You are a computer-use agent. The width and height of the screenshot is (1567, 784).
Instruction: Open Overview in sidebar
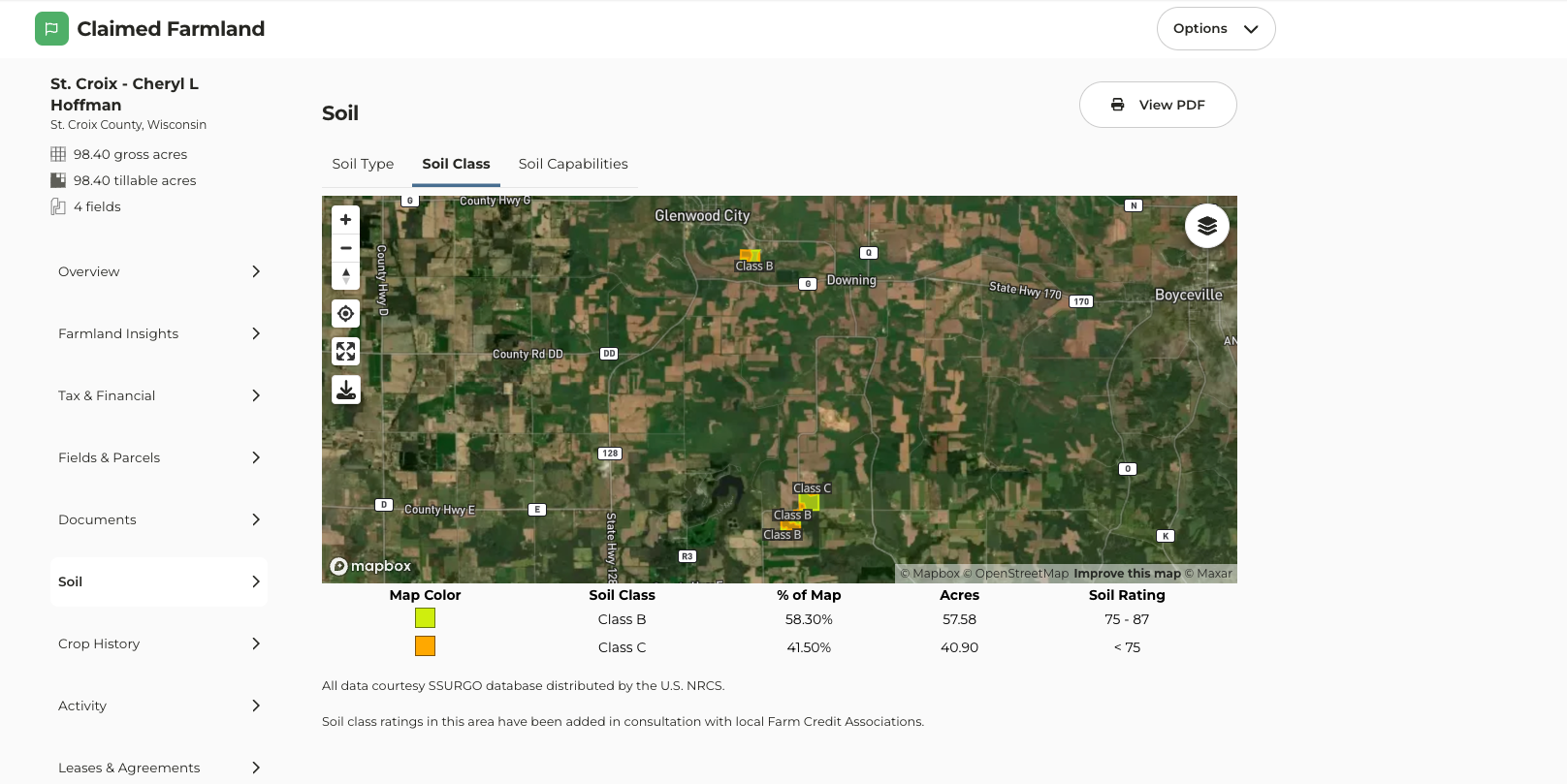[x=159, y=271]
